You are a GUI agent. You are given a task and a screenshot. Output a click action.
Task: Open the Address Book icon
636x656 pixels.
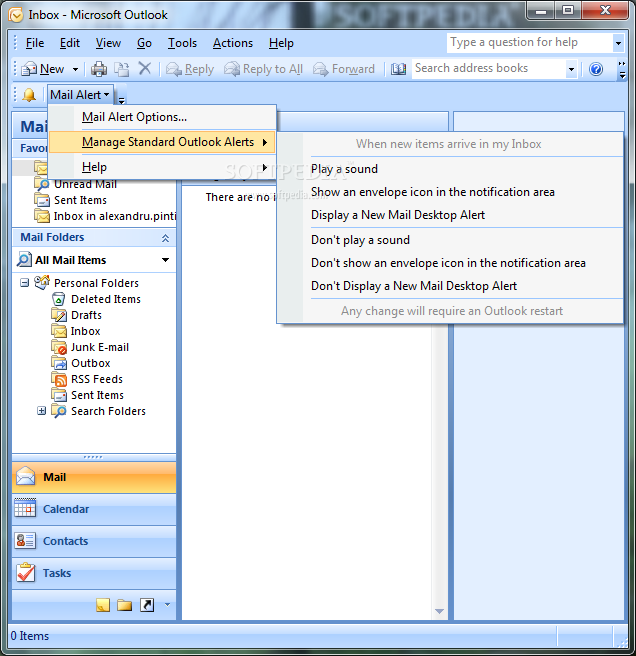tap(398, 69)
